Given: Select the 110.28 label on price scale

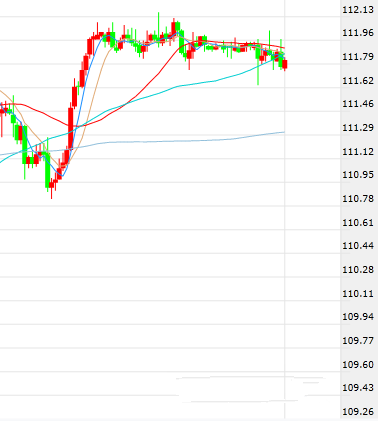Looking at the screenshot, I should 358,269.
